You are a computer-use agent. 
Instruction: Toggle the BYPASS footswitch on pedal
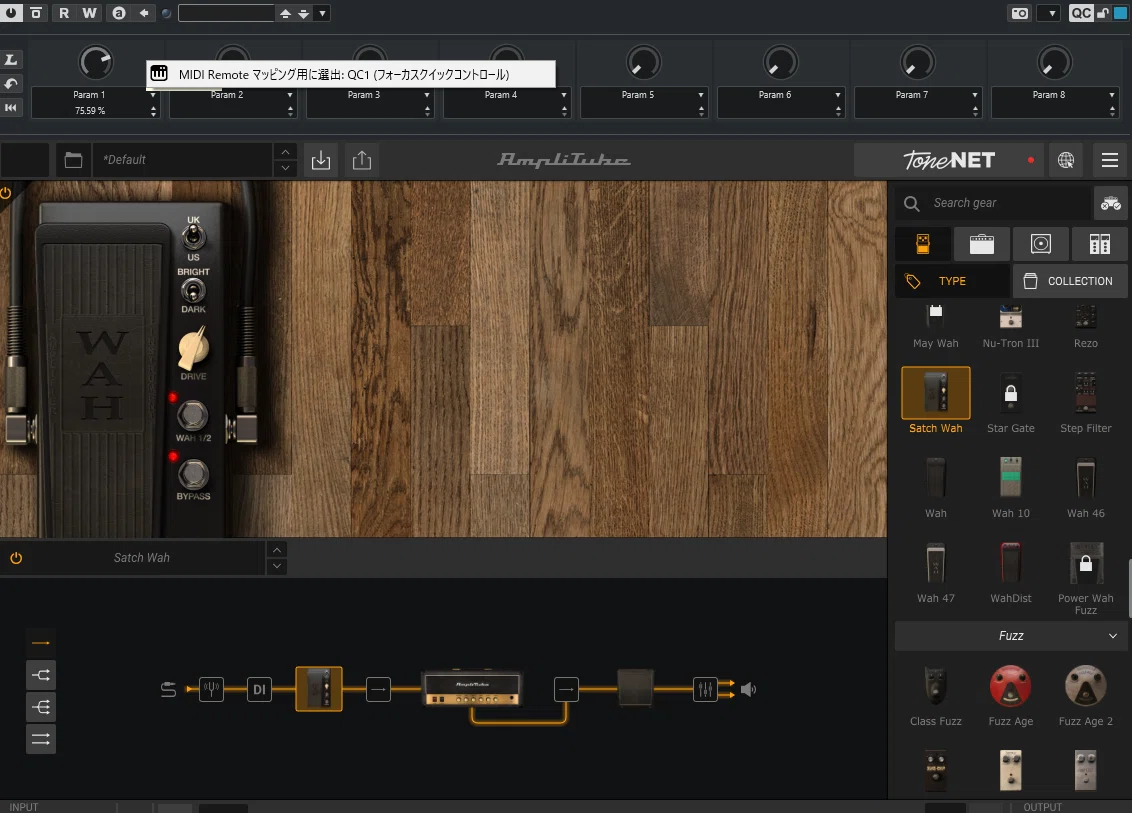pos(193,474)
